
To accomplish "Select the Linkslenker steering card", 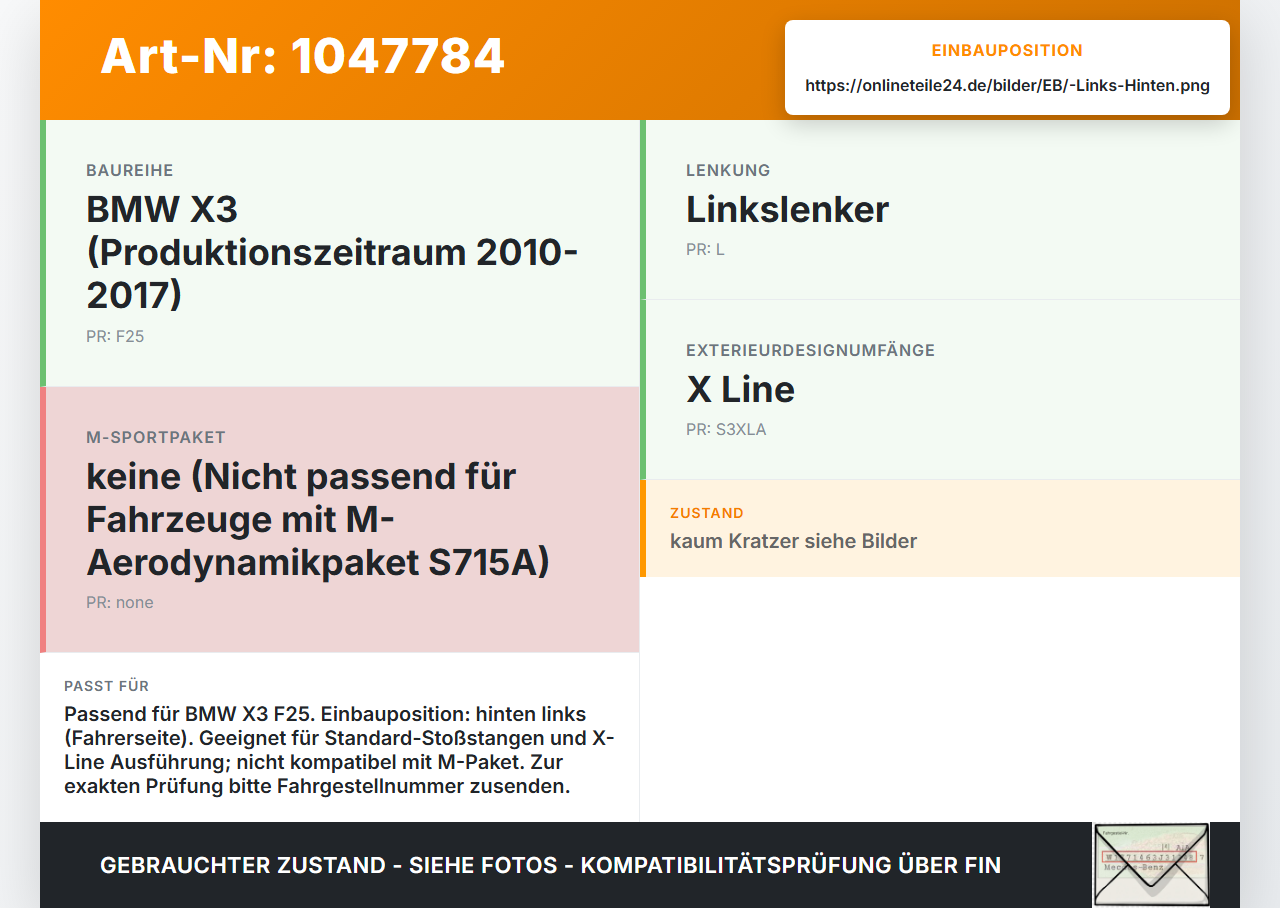I will [x=940, y=210].
